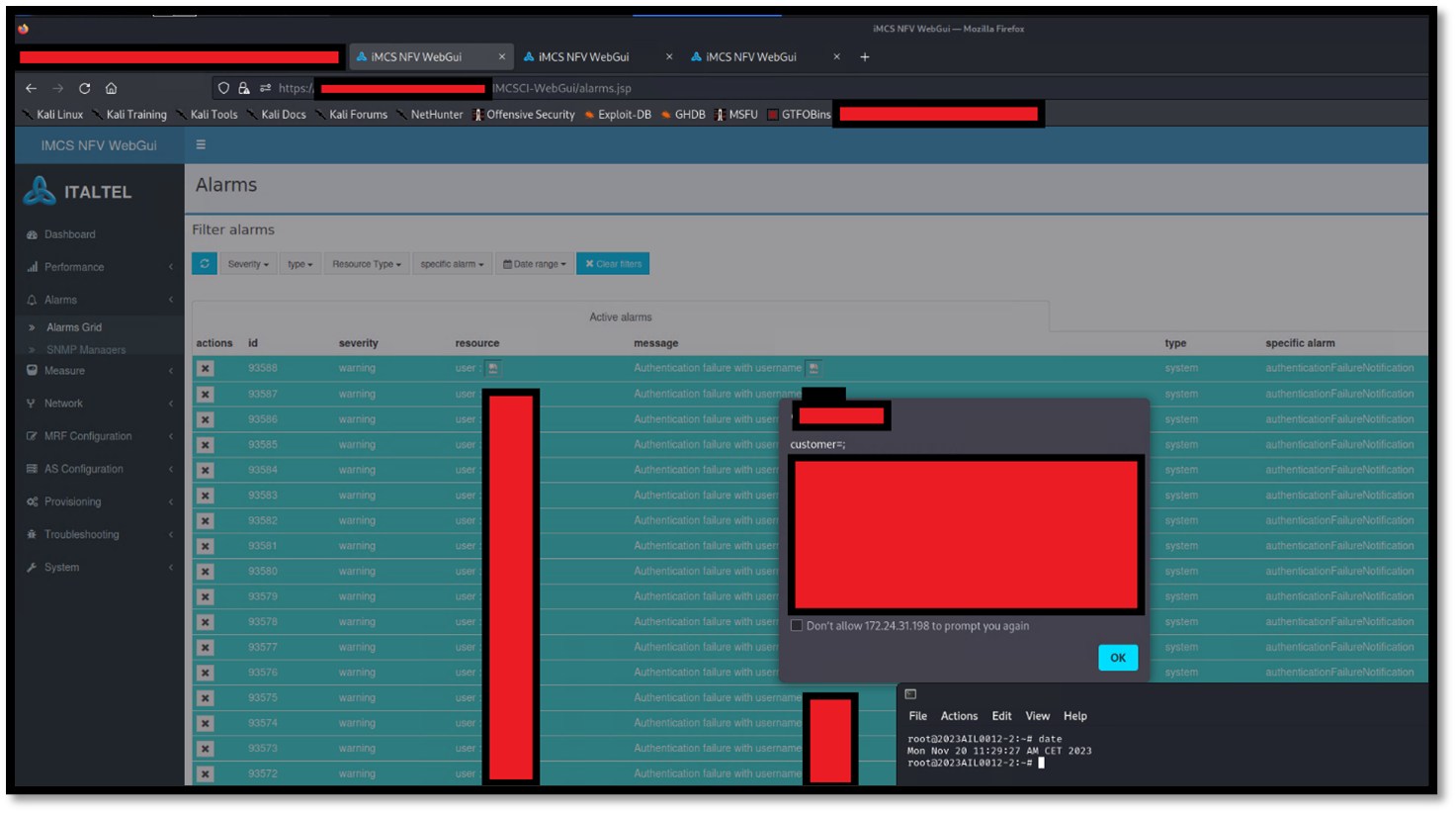Click OK in the alert dialog
This screenshot has height=813, width=1456.
1118,658
